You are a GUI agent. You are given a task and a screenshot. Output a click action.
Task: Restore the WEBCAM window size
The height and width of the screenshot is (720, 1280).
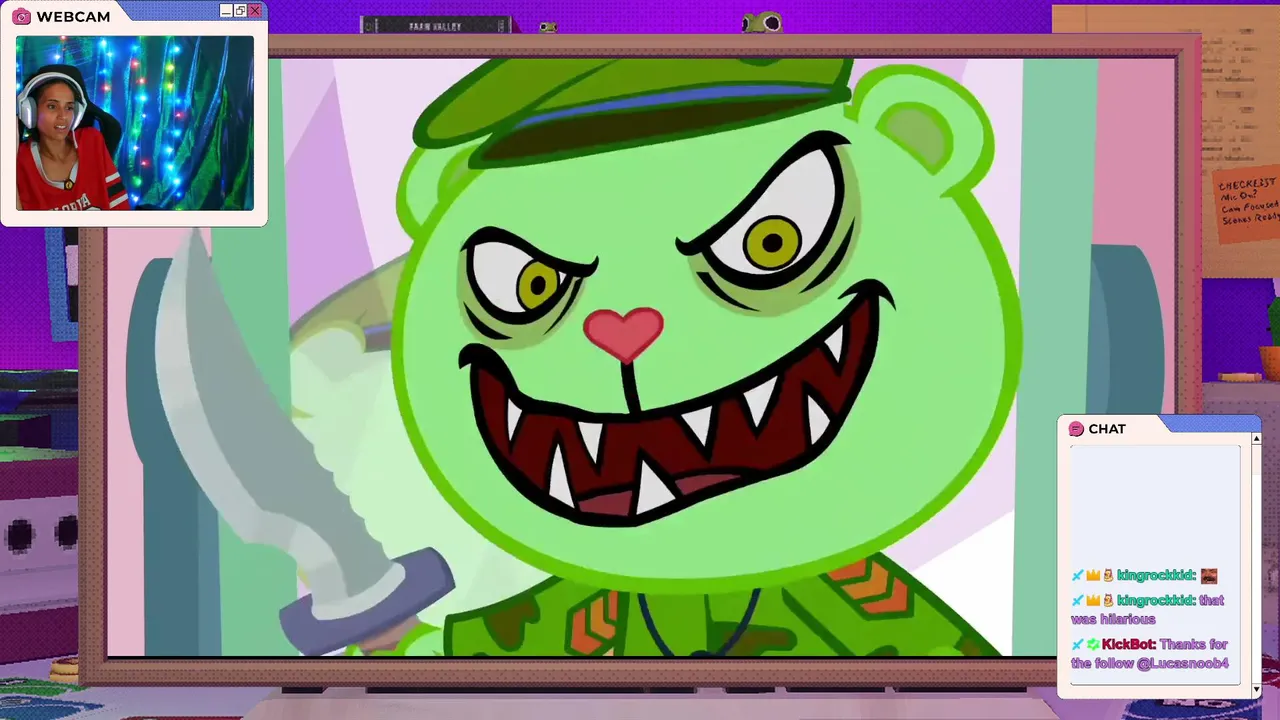[x=240, y=10]
